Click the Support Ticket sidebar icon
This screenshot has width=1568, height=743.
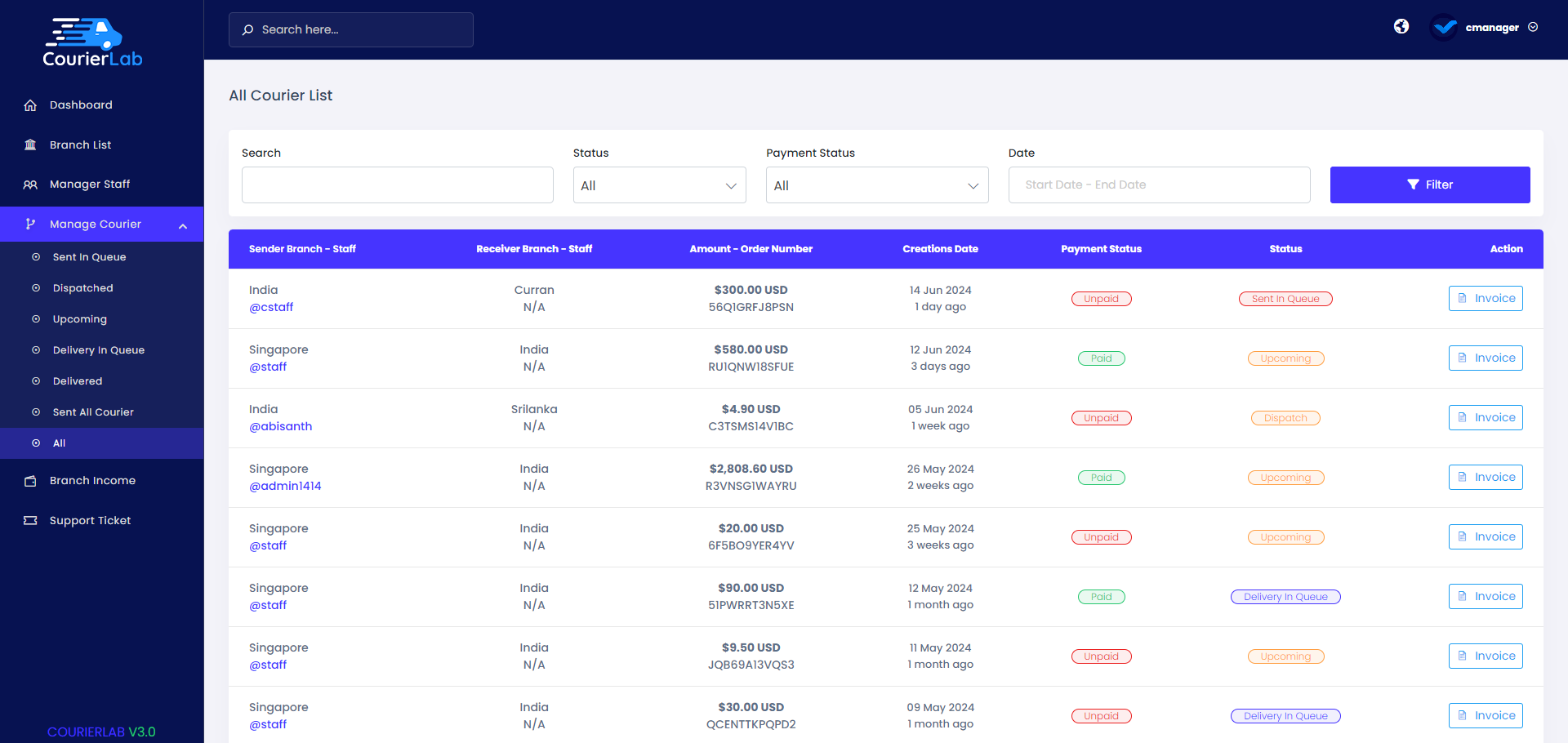pos(30,520)
